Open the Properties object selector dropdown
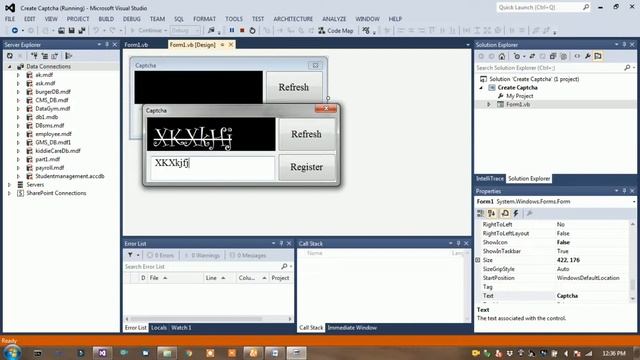Viewport: 640px width, 360px height. tap(634, 202)
